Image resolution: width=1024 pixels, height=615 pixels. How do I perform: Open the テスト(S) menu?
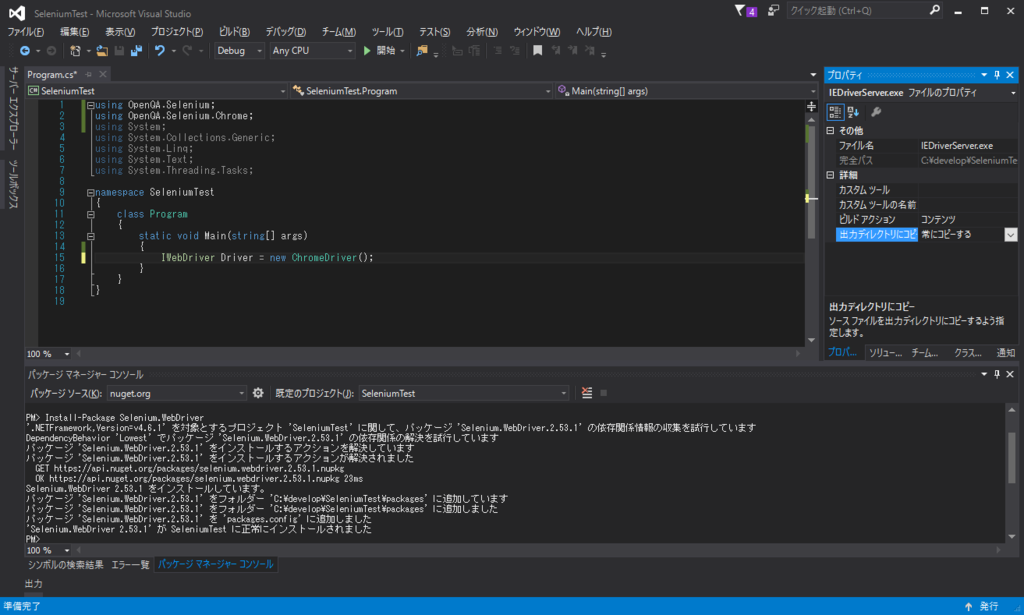434,31
